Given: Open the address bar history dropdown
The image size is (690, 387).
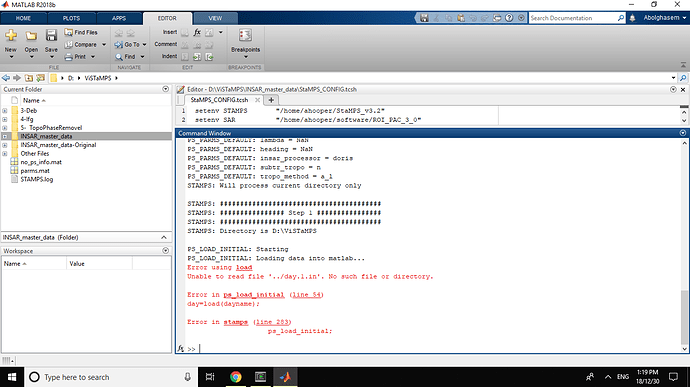Looking at the screenshot, I should coord(673,78).
